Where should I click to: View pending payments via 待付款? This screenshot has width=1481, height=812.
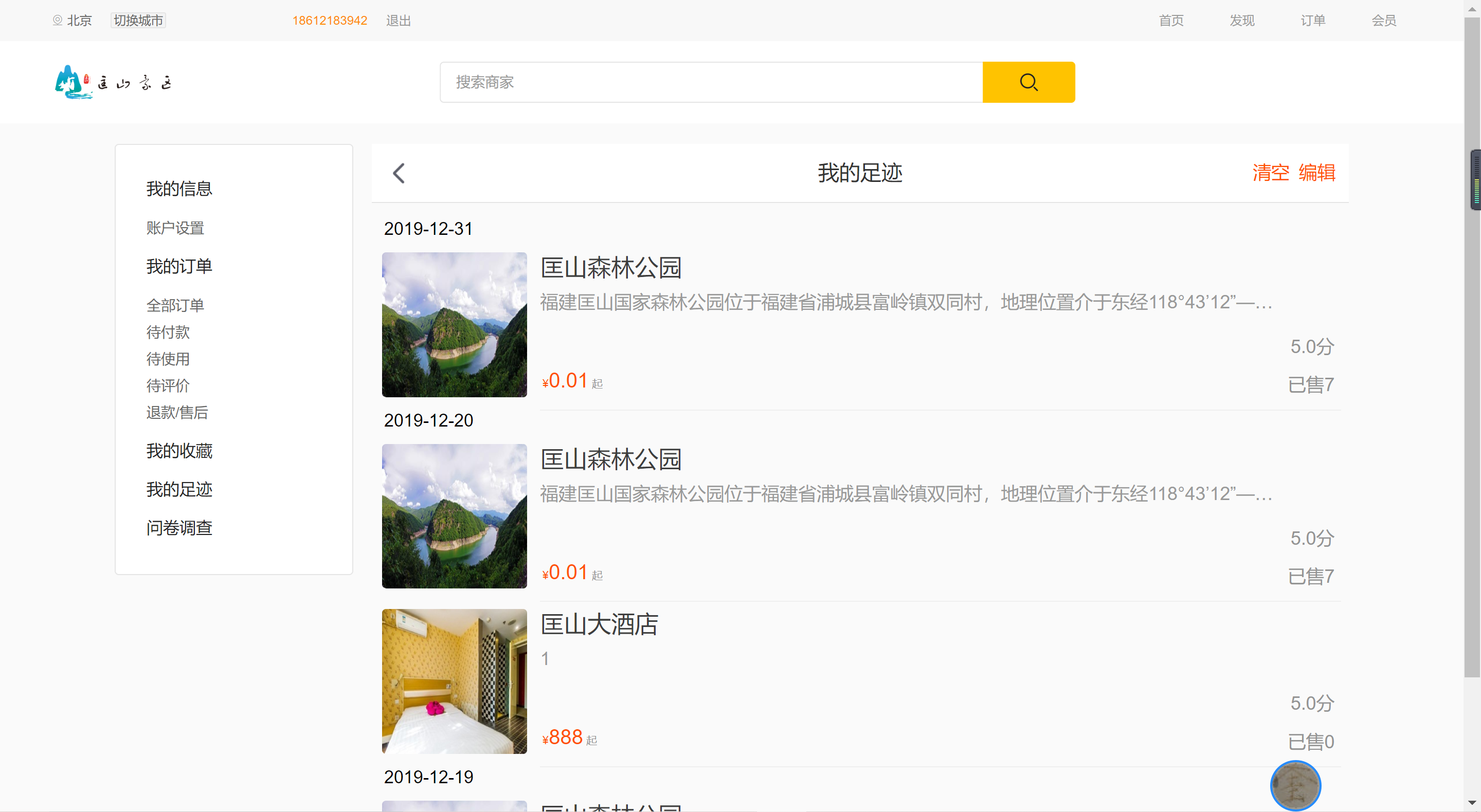(x=168, y=332)
